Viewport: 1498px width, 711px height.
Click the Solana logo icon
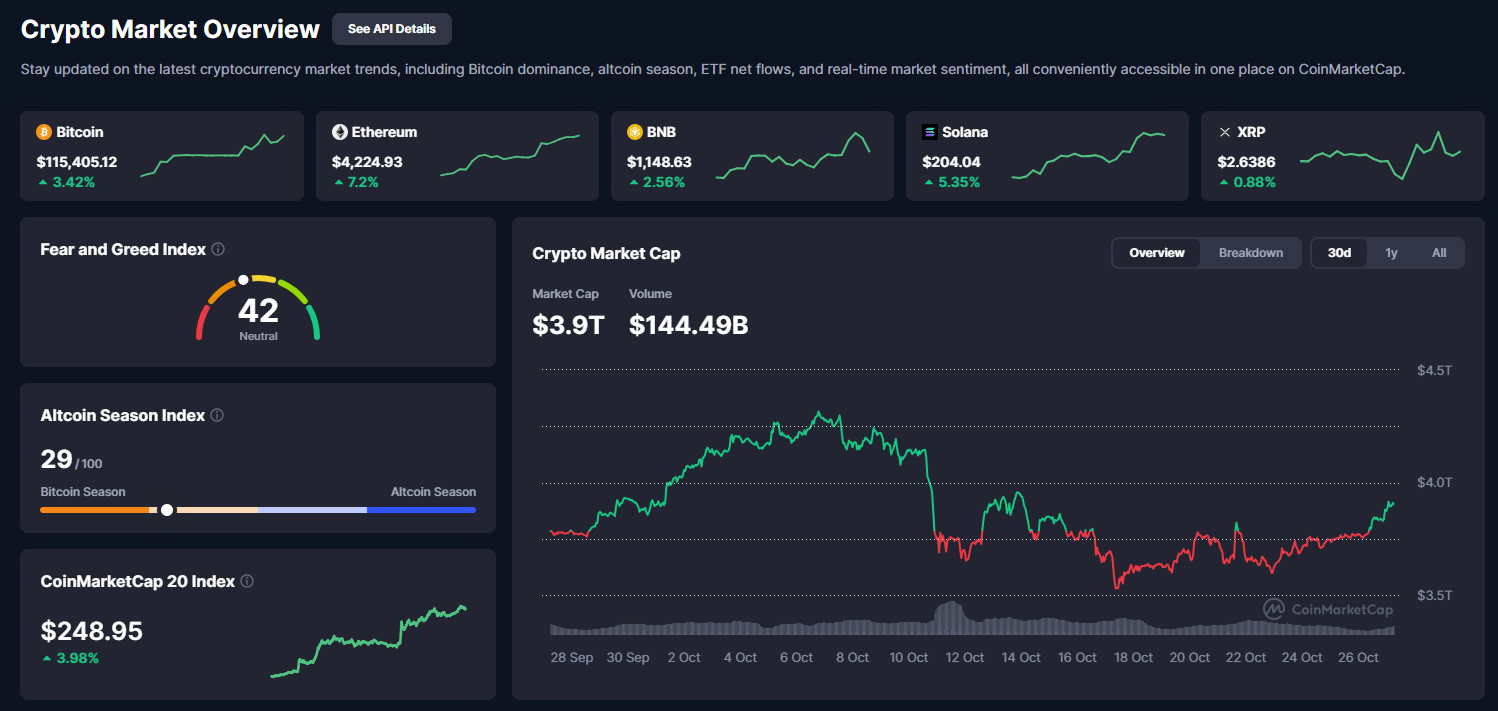tap(930, 132)
